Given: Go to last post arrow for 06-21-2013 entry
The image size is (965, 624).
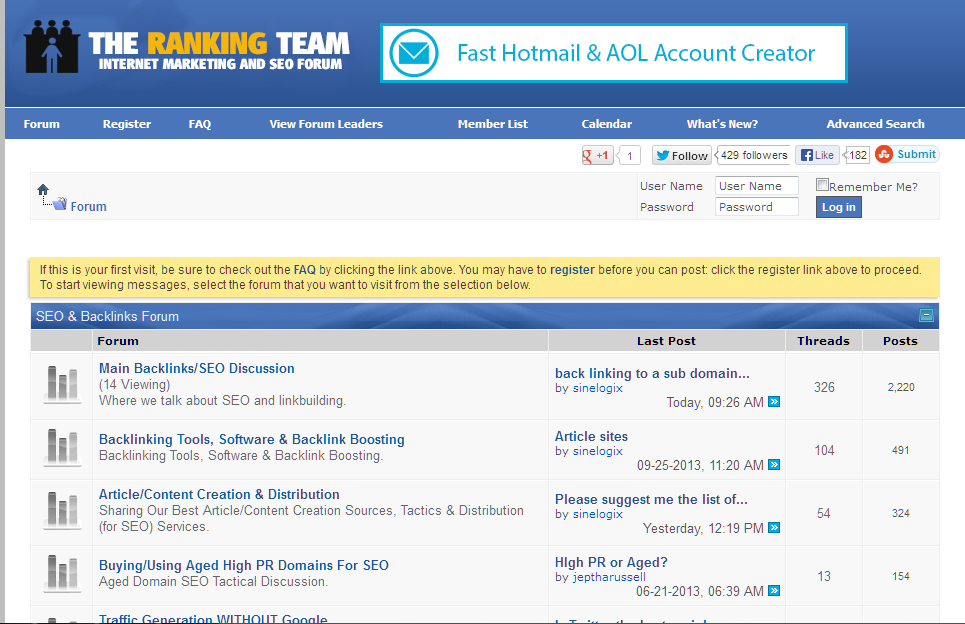Looking at the screenshot, I should (774, 591).
